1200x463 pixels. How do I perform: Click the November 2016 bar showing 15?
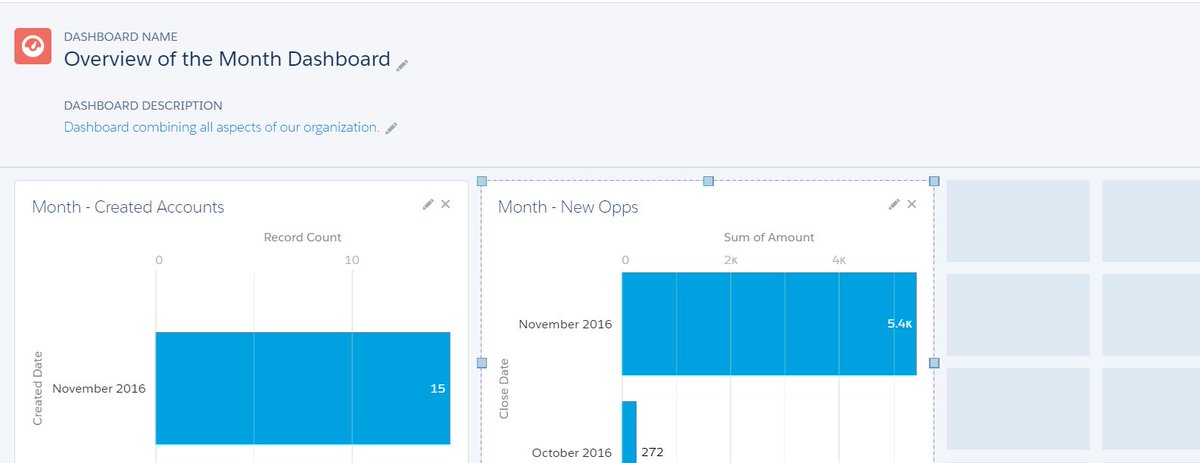pos(303,388)
